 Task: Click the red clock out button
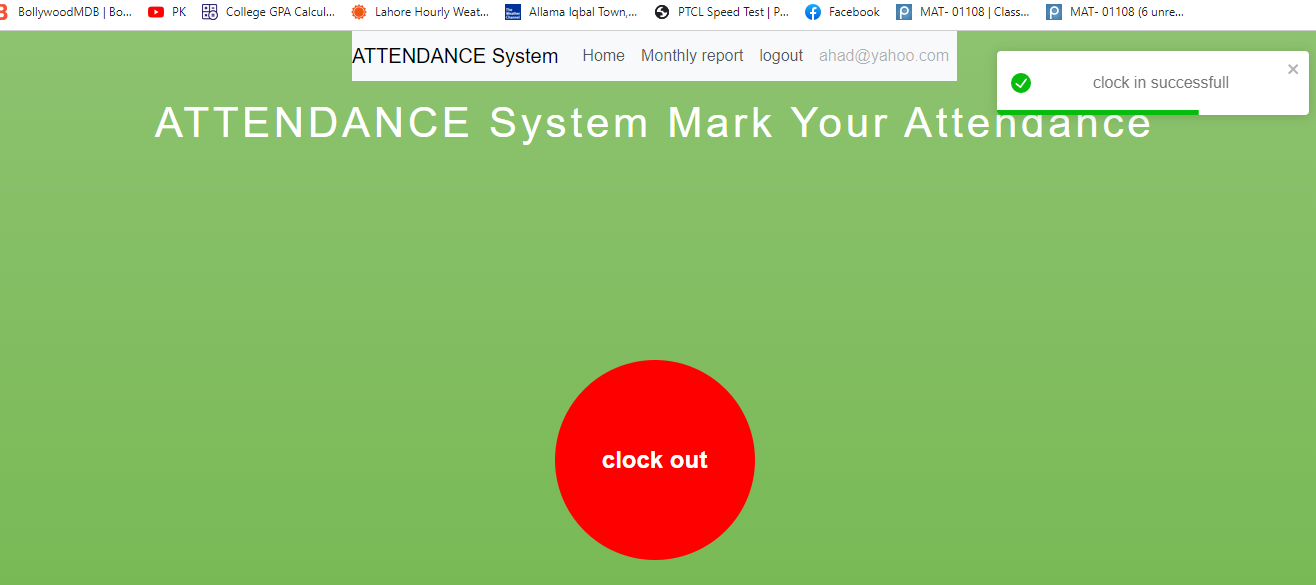click(655, 460)
